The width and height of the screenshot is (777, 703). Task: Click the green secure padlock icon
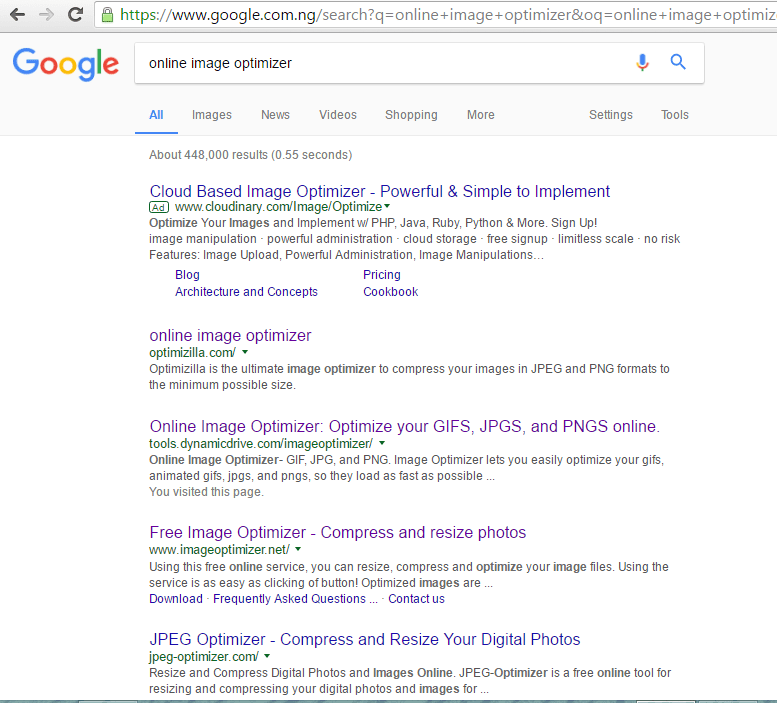[107, 15]
